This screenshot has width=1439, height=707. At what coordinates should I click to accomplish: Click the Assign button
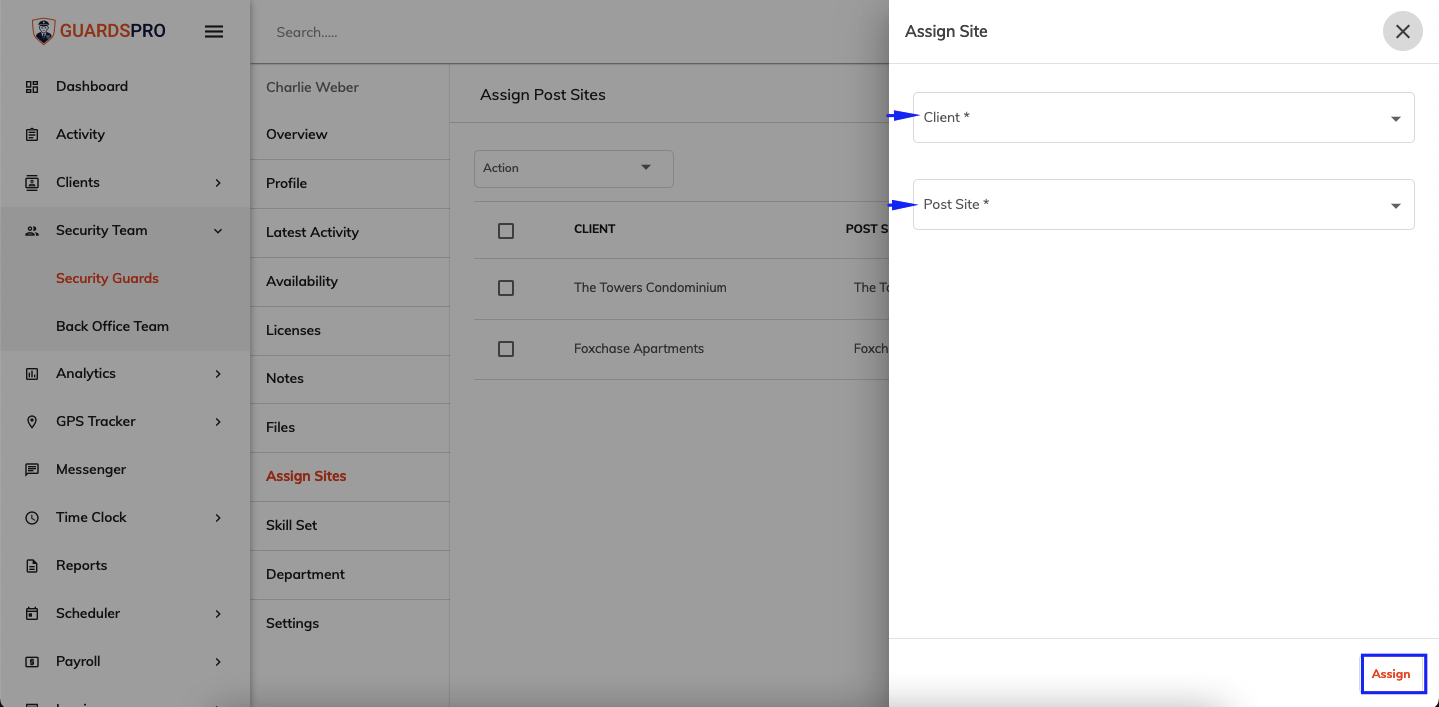[1391, 674]
